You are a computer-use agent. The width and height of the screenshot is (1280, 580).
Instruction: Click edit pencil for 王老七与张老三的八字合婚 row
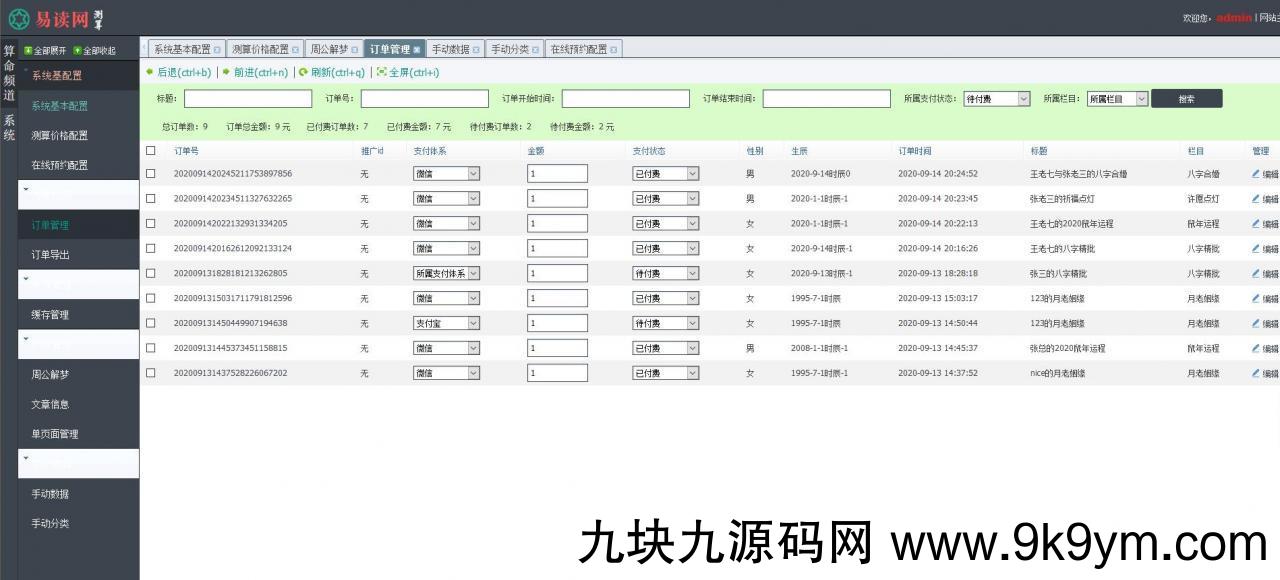(1256, 174)
